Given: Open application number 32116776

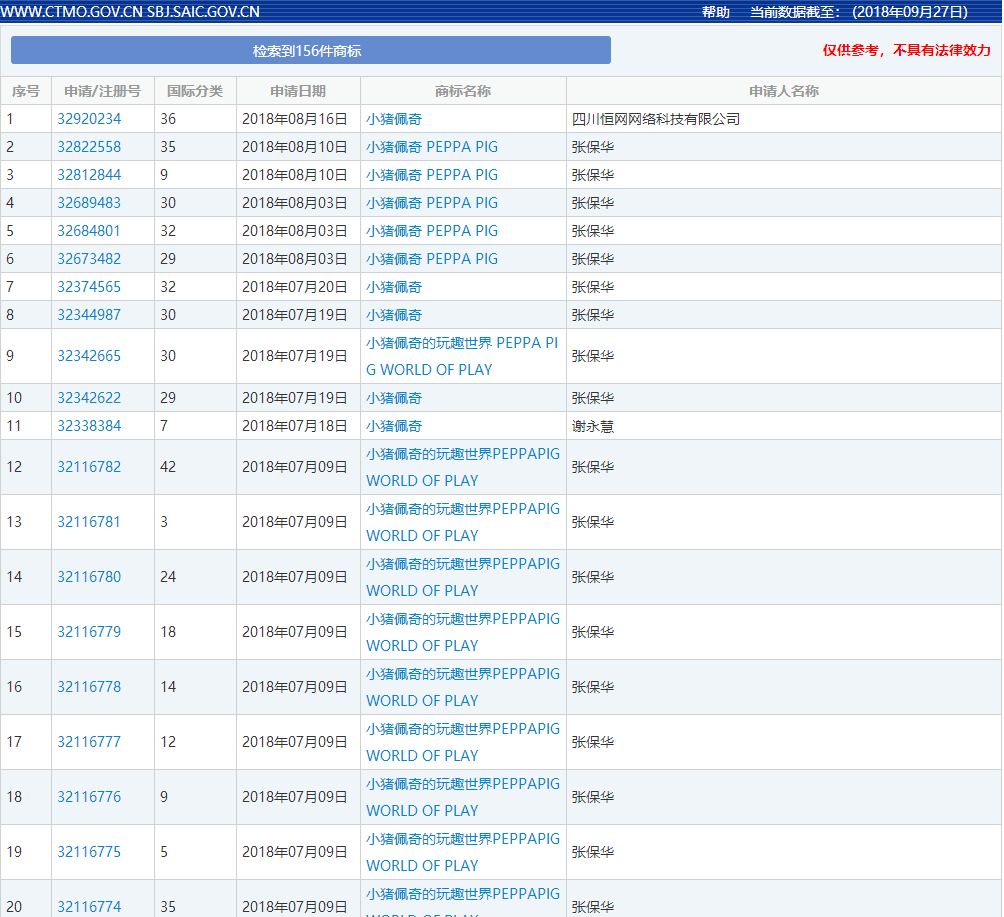Looking at the screenshot, I should (89, 797).
